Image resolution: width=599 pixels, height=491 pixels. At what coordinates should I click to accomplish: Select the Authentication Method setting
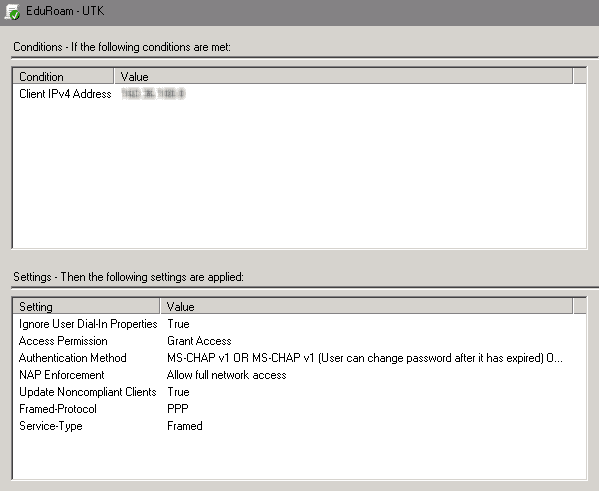73,358
